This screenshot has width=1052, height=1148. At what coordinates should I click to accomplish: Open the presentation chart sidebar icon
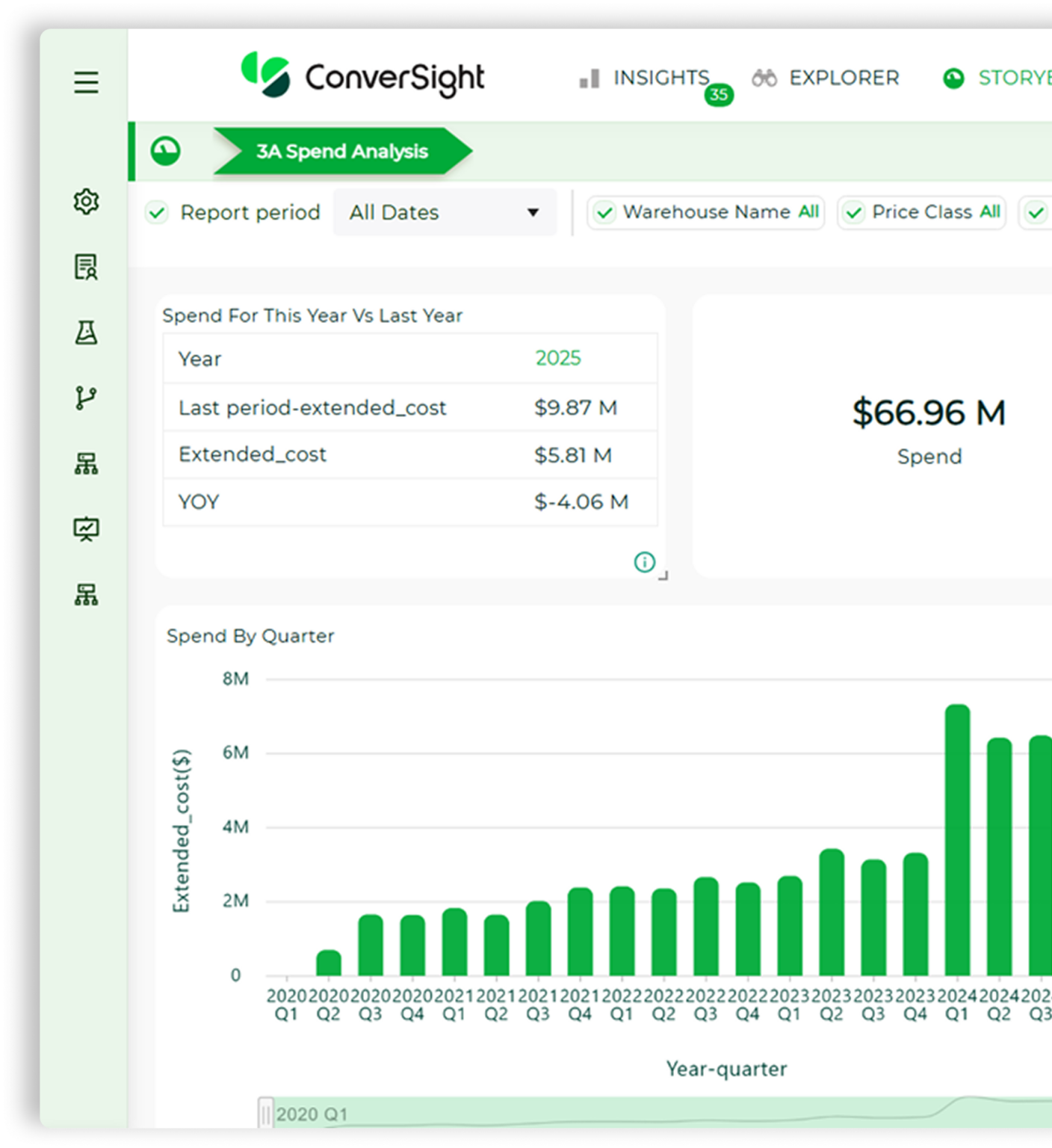[x=86, y=529]
